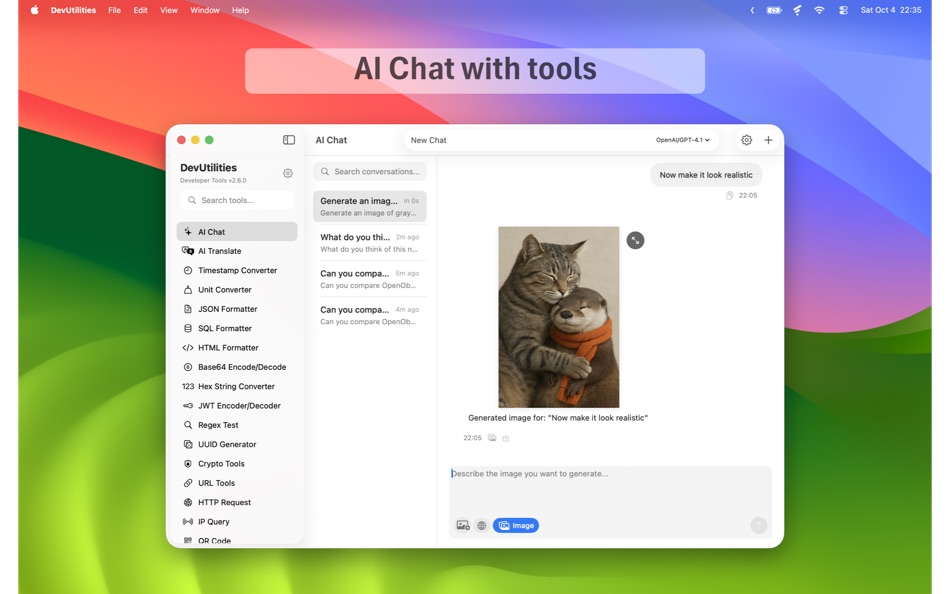Open JWT Encoder/Decoder tool
This screenshot has width=950, height=594.
237,406
